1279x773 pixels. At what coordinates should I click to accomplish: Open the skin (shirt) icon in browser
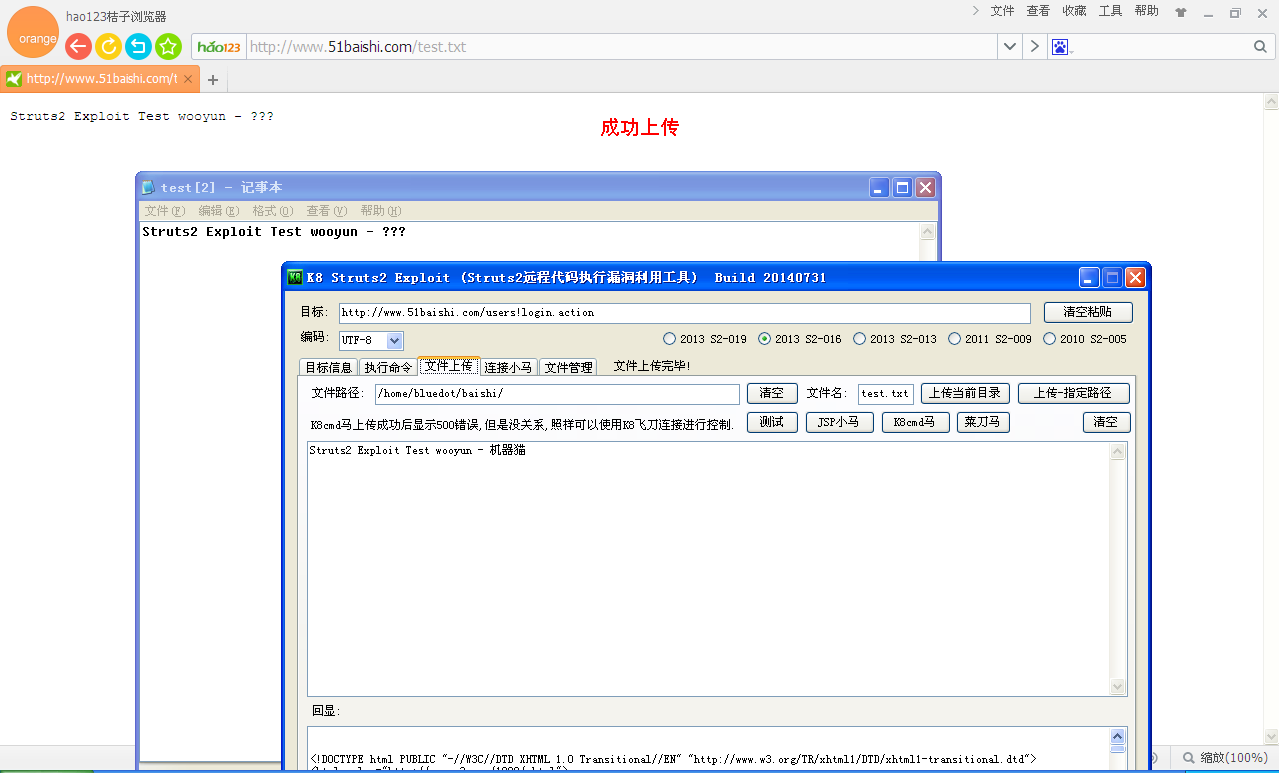pos(1181,12)
